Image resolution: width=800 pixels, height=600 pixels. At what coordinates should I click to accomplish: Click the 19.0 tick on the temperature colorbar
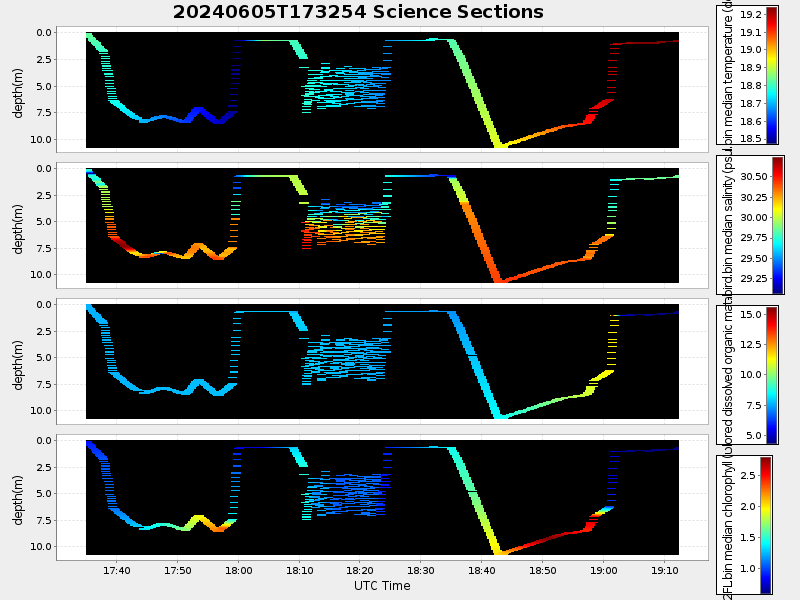click(751, 49)
